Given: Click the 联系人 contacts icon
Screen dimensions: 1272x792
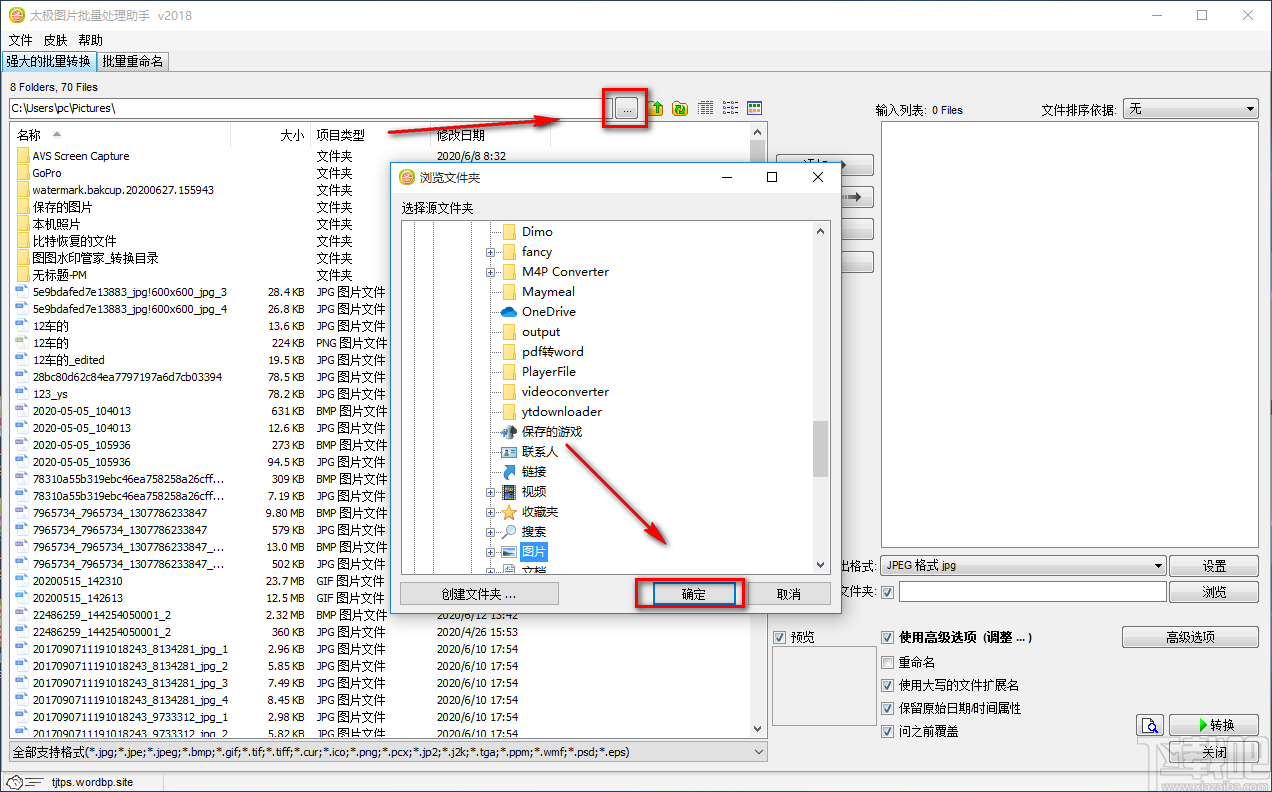Looking at the screenshot, I should pyautogui.click(x=509, y=452).
